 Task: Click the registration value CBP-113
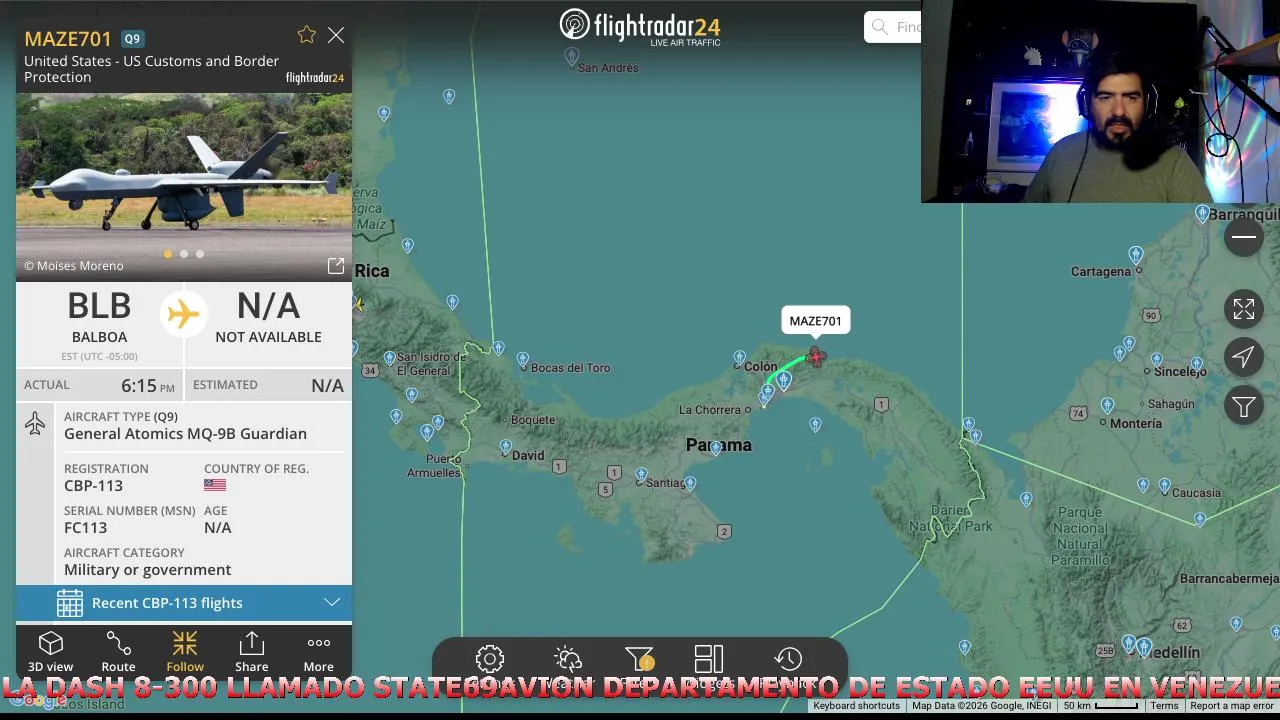pos(93,486)
